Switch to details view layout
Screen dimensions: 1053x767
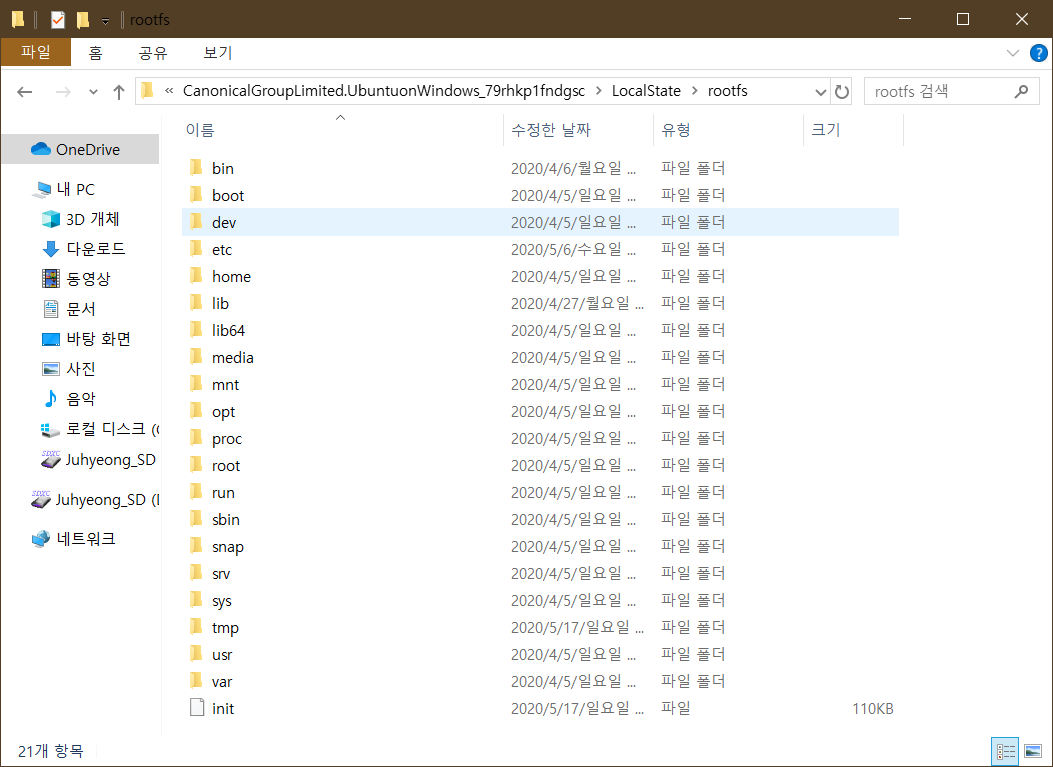click(x=1005, y=751)
